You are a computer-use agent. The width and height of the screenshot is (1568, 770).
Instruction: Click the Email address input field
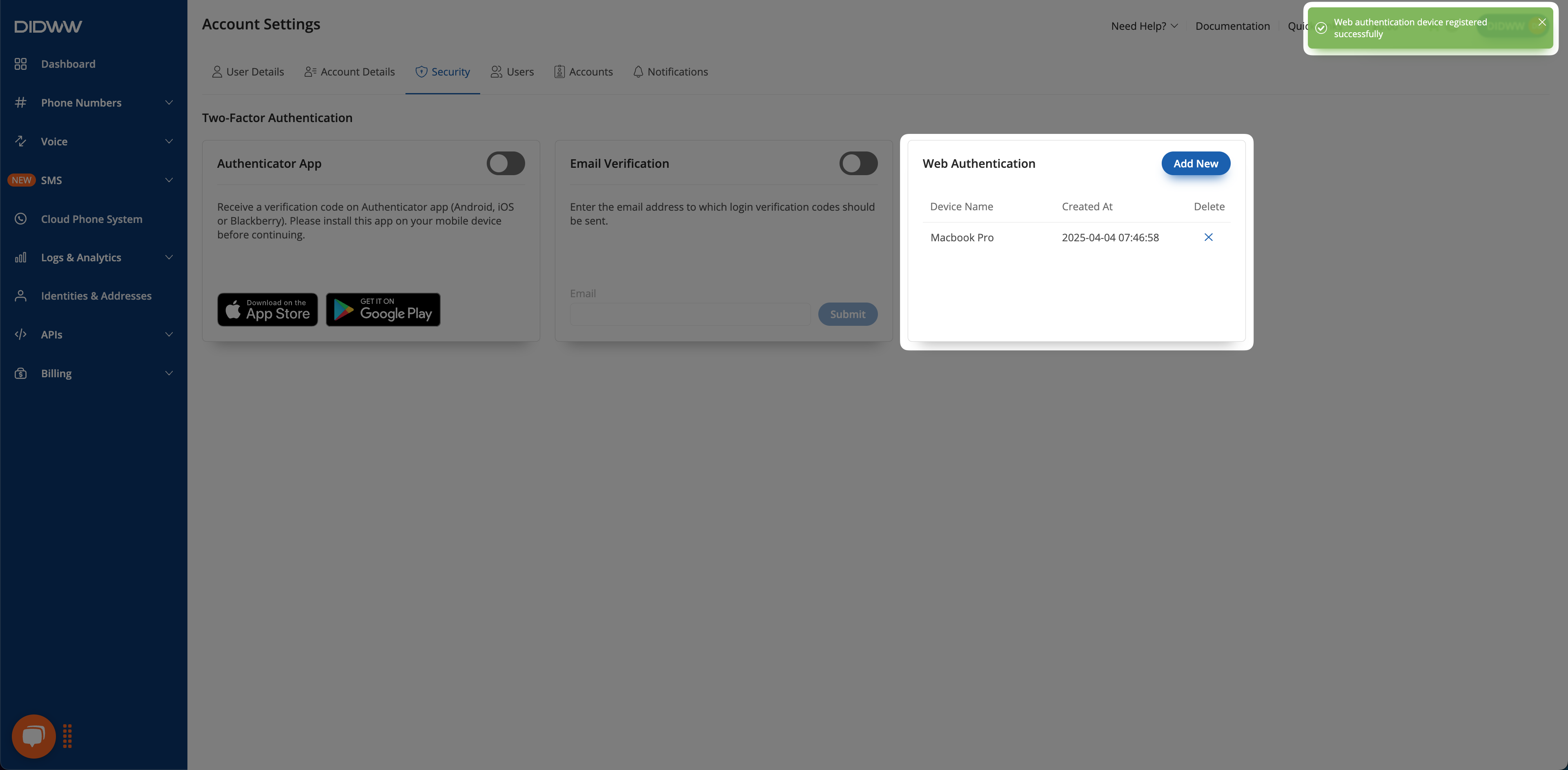690,314
